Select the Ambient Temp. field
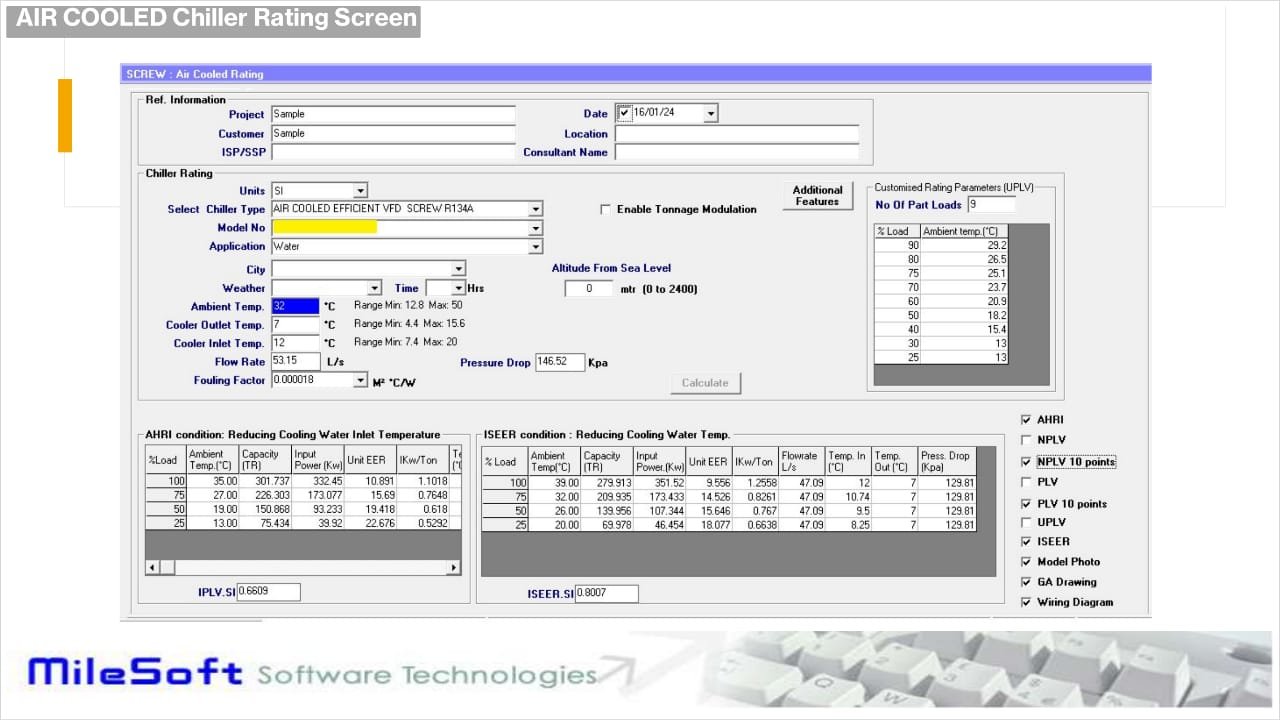The height and width of the screenshot is (720, 1280). (x=295, y=307)
